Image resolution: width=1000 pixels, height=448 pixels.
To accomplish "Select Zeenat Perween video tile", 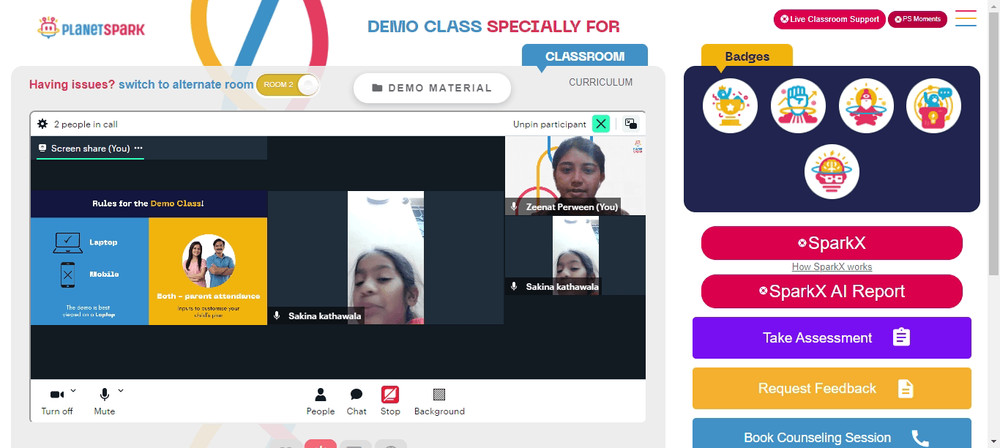I will 575,175.
